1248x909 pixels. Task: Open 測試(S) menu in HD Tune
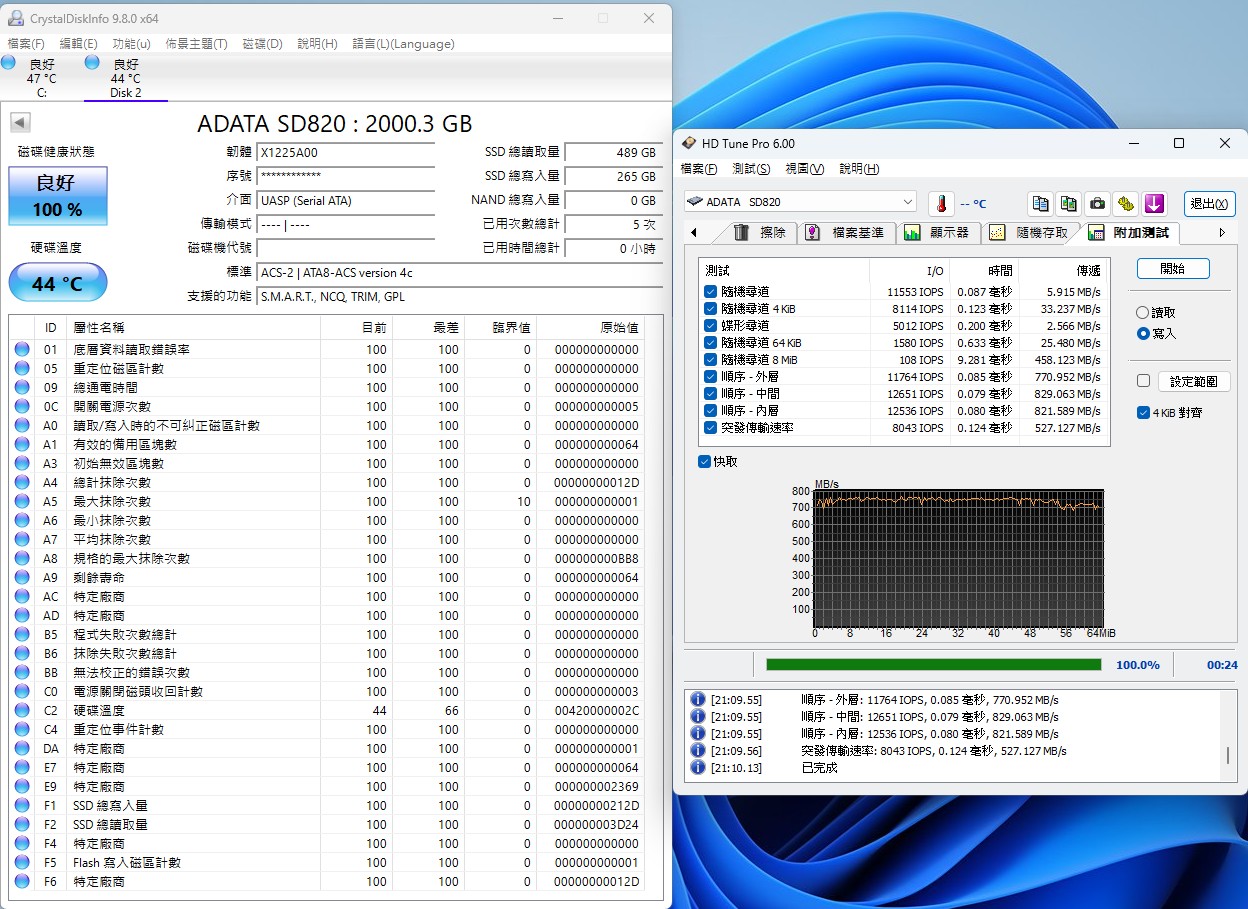[x=751, y=169]
